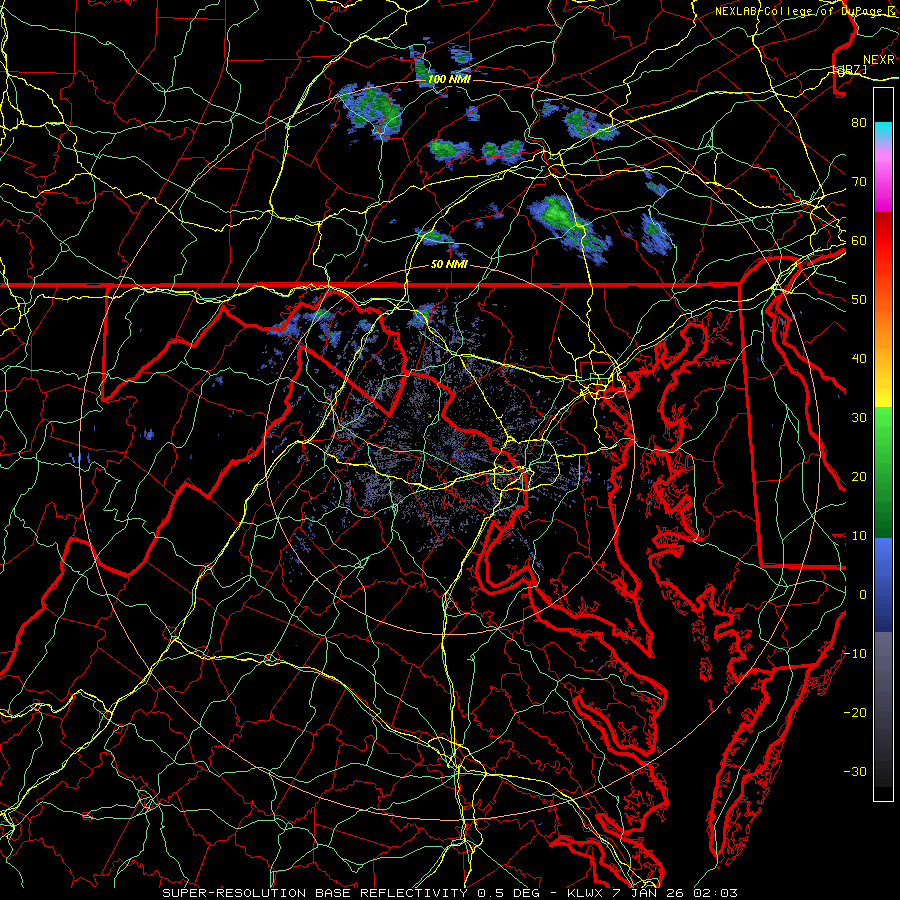This screenshot has height=900, width=900.
Task: Click the 7 JAN 26 date in caption
Action: tap(648, 893)
